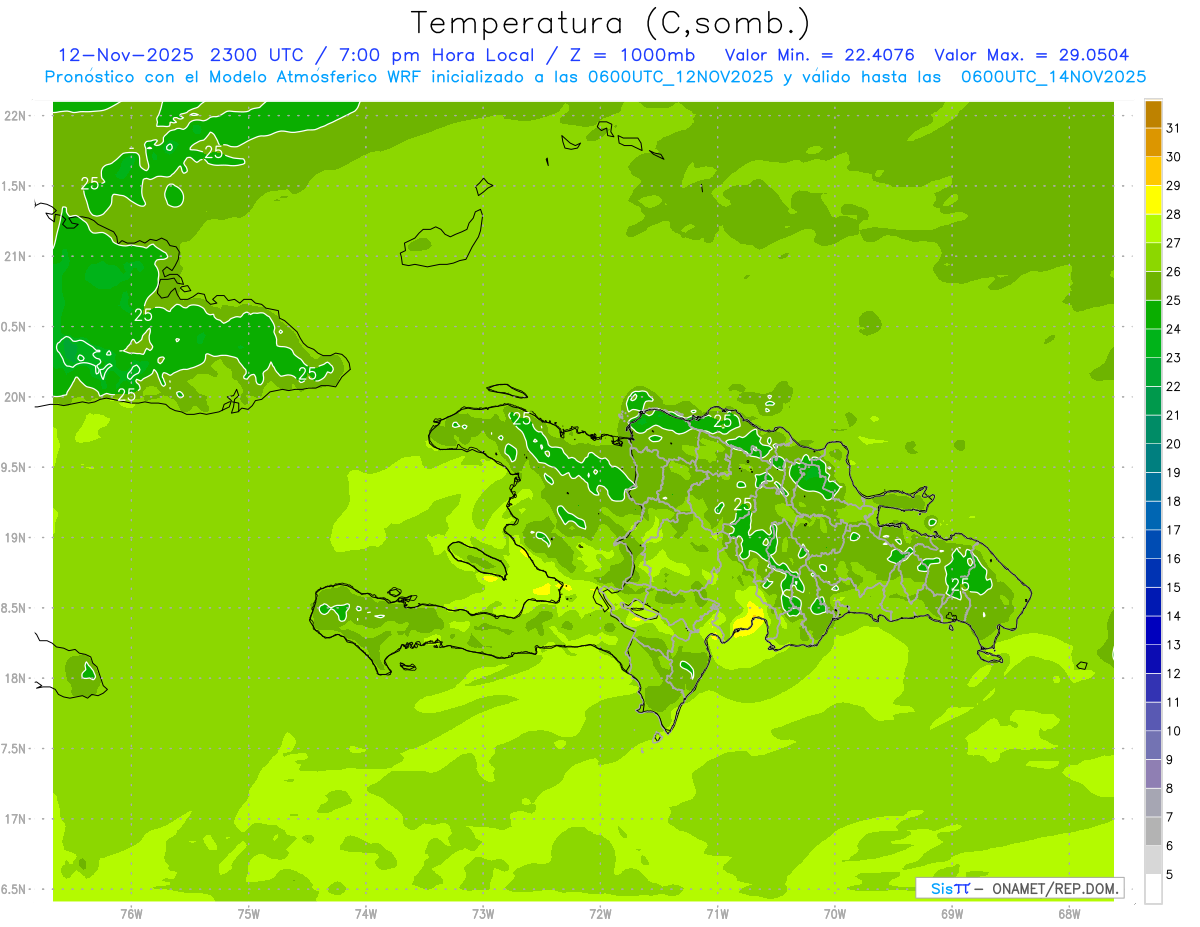Viewport: 1200px width, 927px height.
Task: Click legend swatch between 16 and 17
Action: (1153, 545)
